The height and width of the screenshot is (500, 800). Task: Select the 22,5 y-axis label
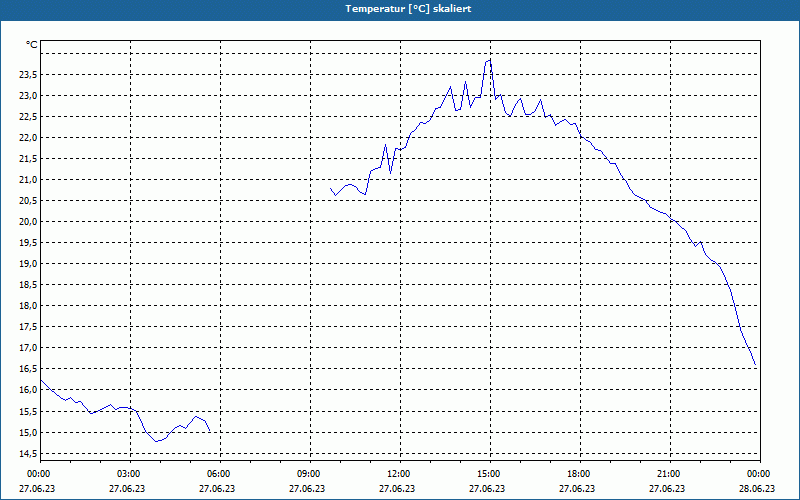click(x=28, y=117)
